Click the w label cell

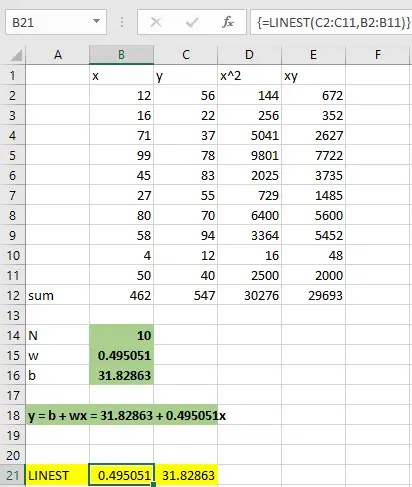click(58, 355)
